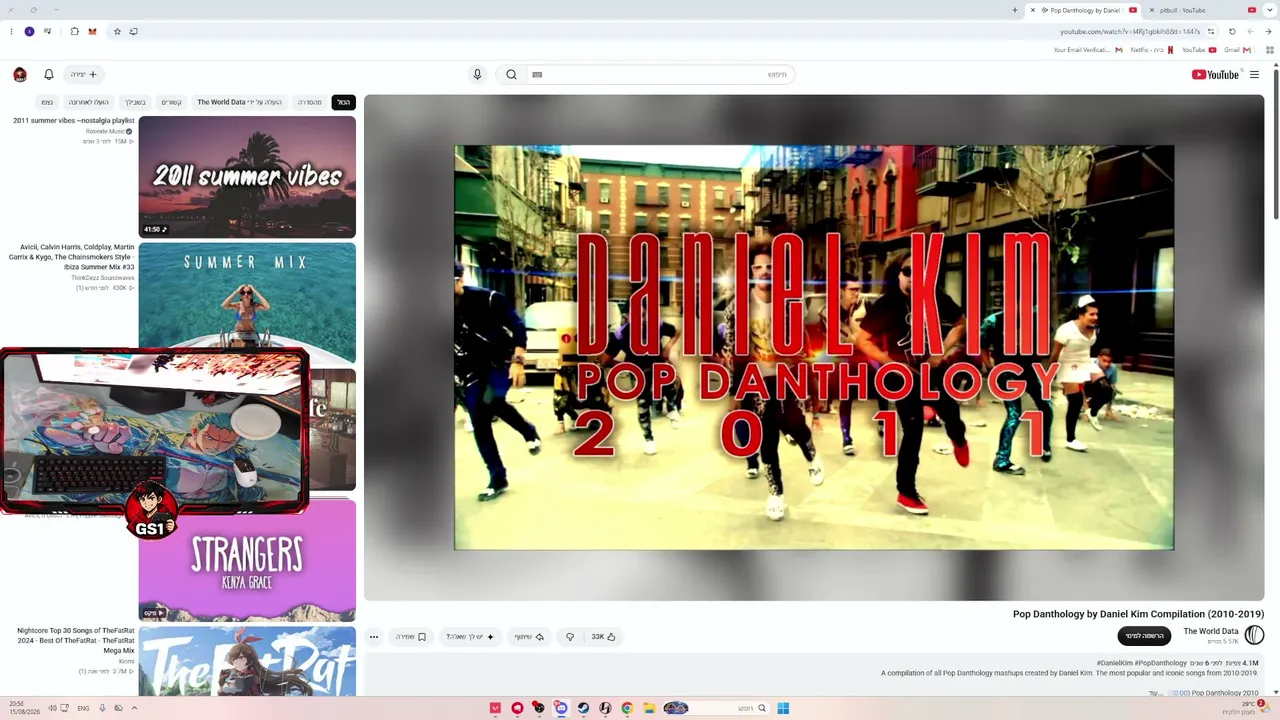This screenshot has height=720, width=1280.
Task: Select the 'The World Data' filter chip
Action: 240,102
